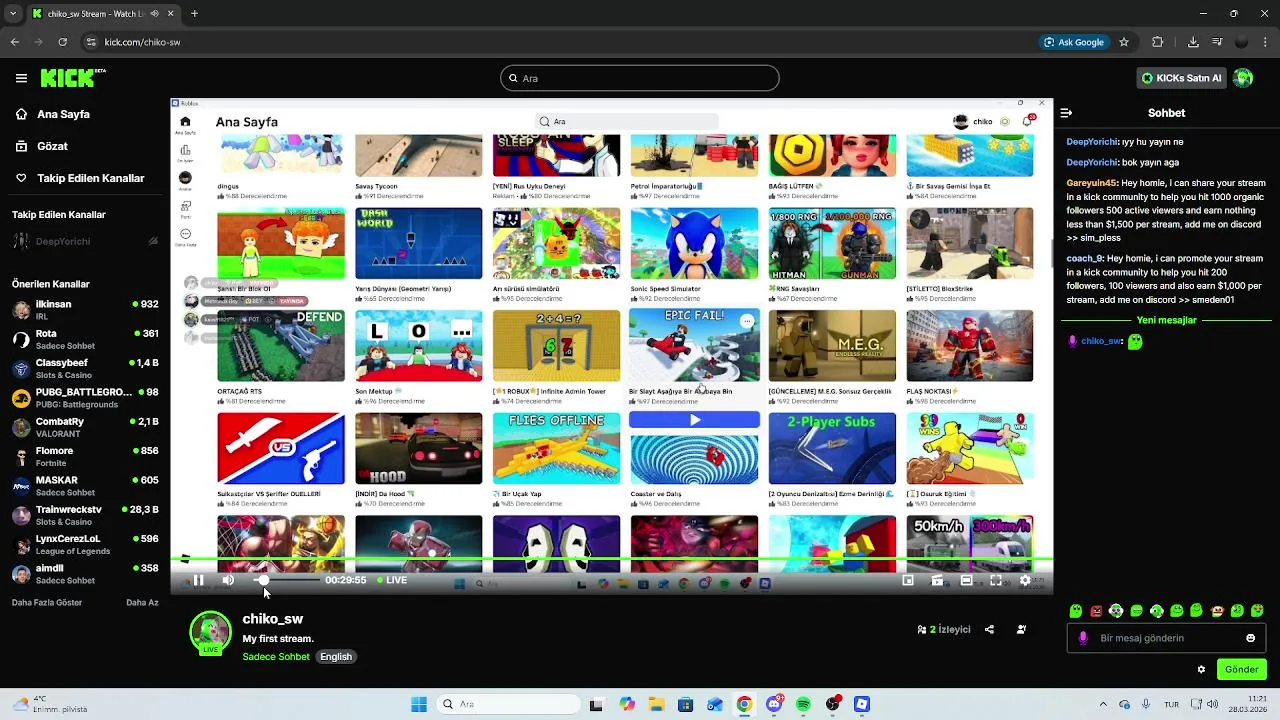
Task: Open the ikinsan recommended channel
Action: (x=84, y=309)
